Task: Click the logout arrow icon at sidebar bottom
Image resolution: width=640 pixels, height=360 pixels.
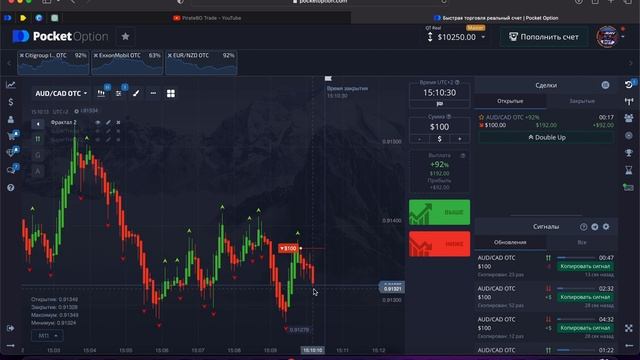Action: (x=11, y=328)
